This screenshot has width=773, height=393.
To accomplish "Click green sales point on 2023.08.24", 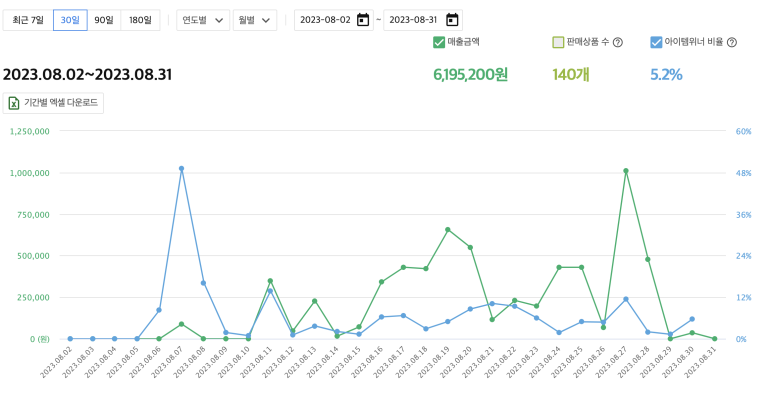I will click(559, 267).
